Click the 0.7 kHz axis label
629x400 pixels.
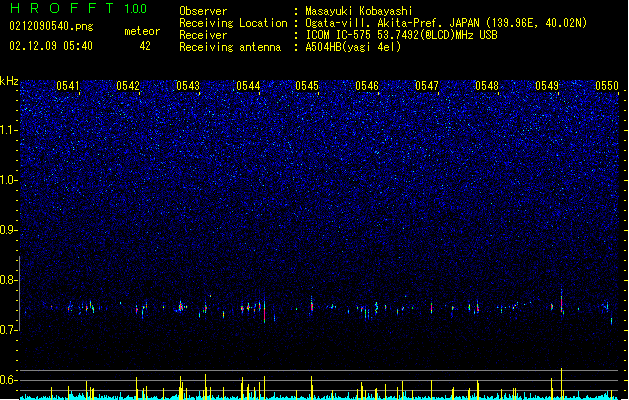[x=8, y=330]
